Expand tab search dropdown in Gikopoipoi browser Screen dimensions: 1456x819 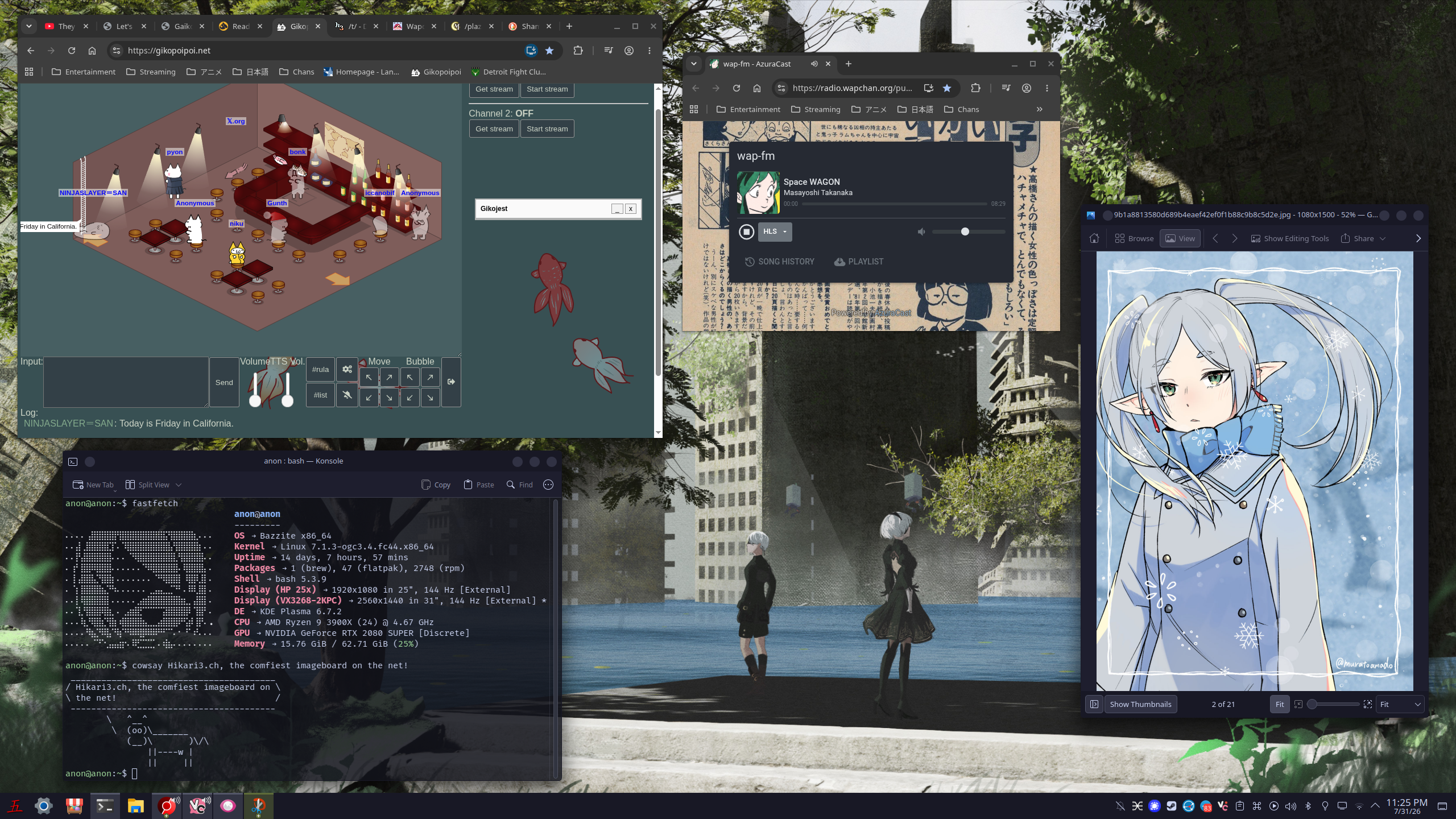click(28, 26)
